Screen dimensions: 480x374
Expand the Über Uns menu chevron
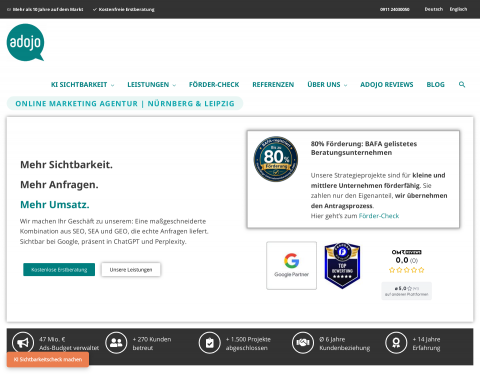[x=345, y=85]
